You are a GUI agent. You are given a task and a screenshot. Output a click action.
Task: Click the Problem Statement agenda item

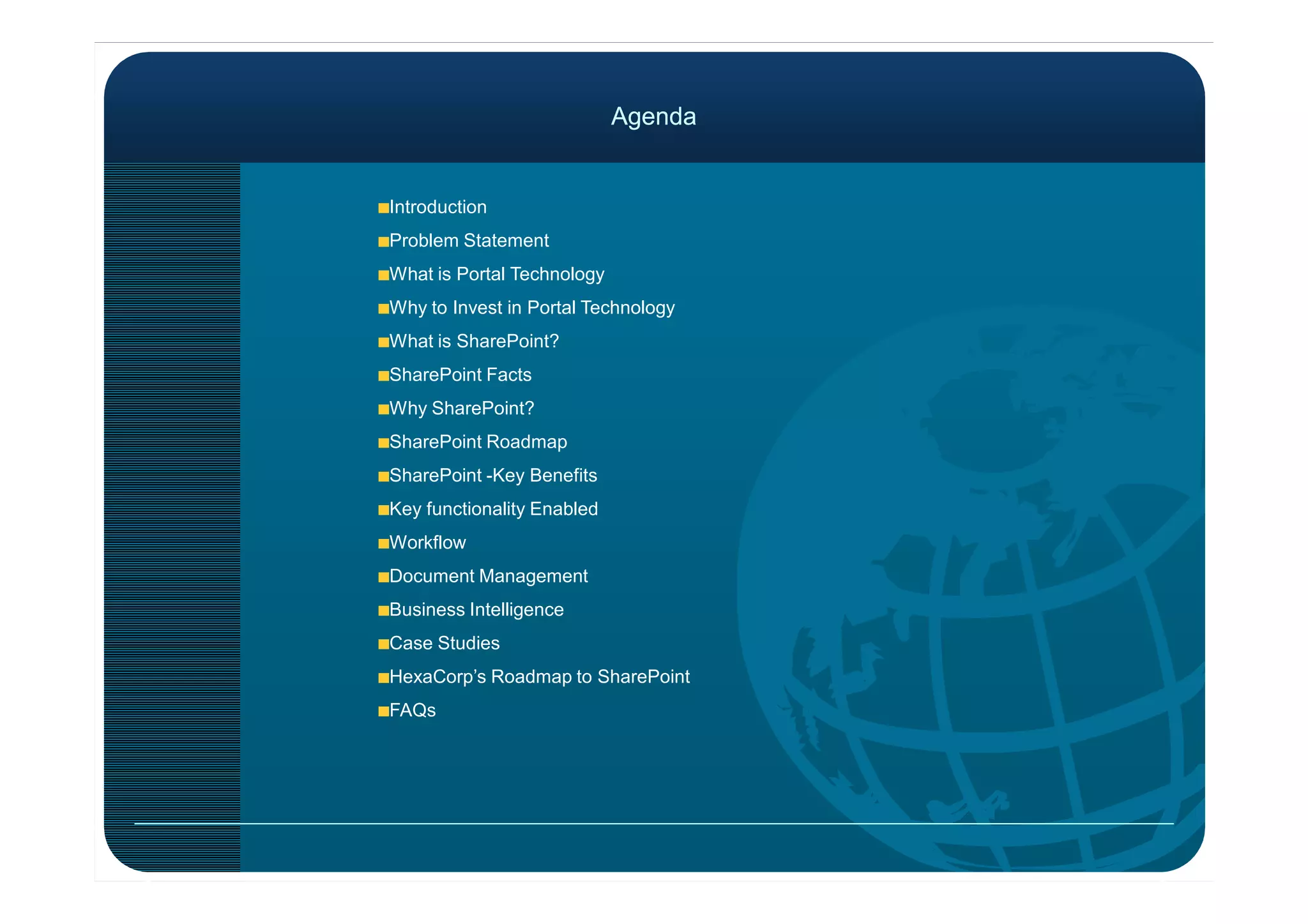tap(469, 241)
